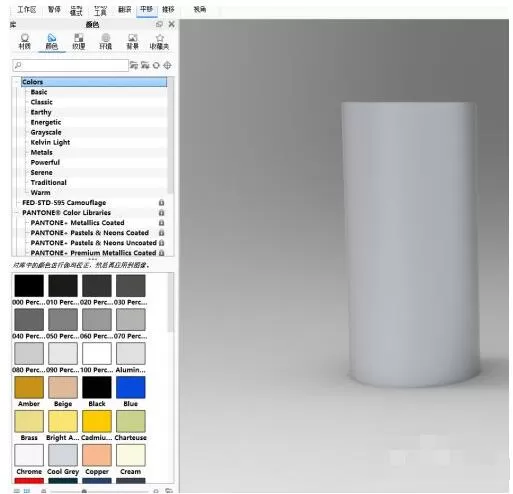Open the 材质 materials library tab

[x=24, y=42]
